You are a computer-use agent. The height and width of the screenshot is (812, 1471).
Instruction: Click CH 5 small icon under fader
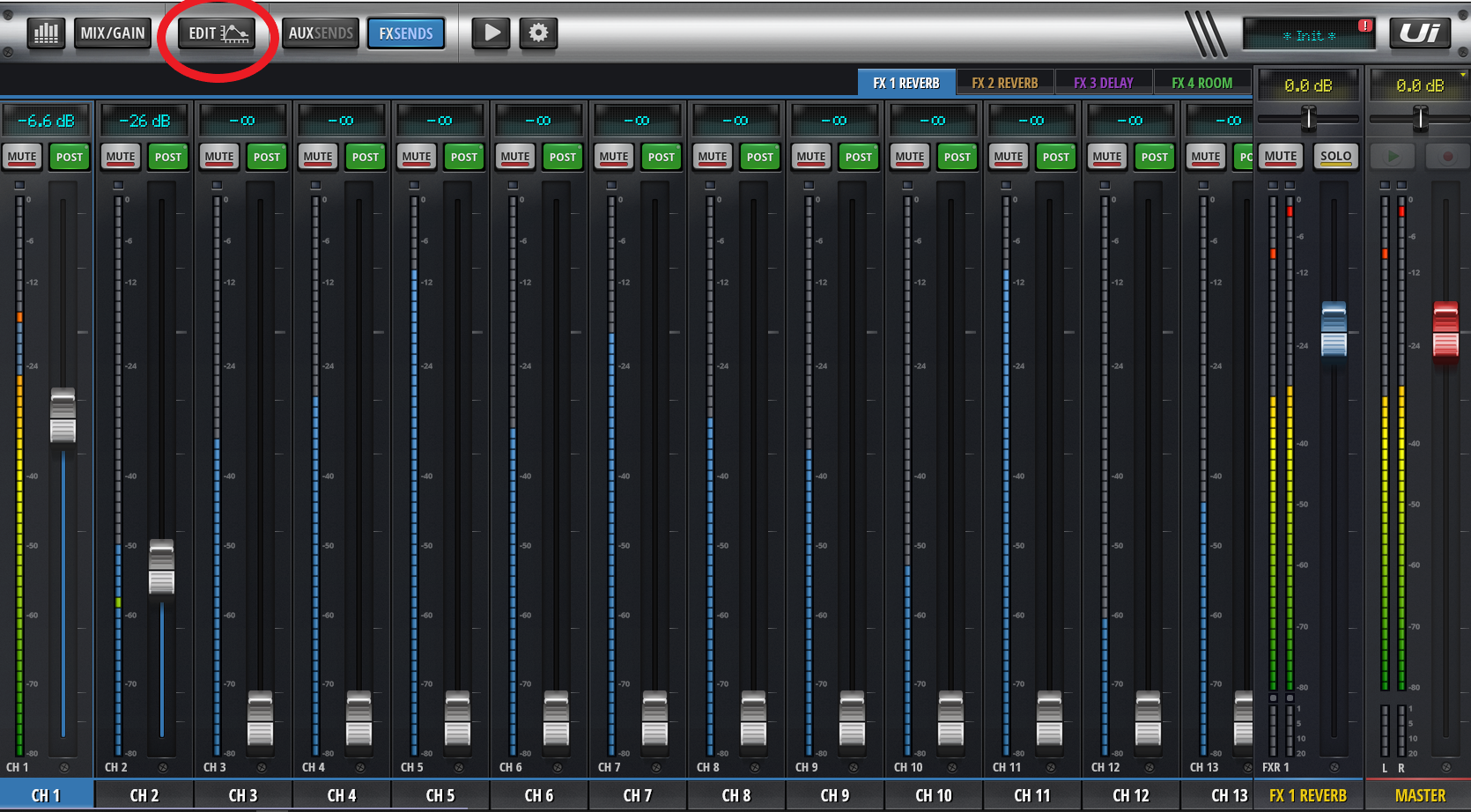(459, 767)
